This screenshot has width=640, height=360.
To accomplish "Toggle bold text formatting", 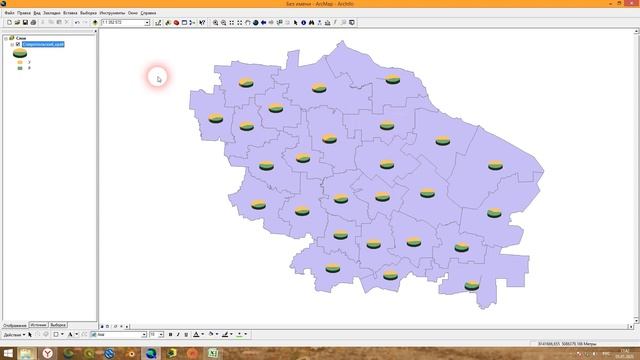I will (170, 335).
